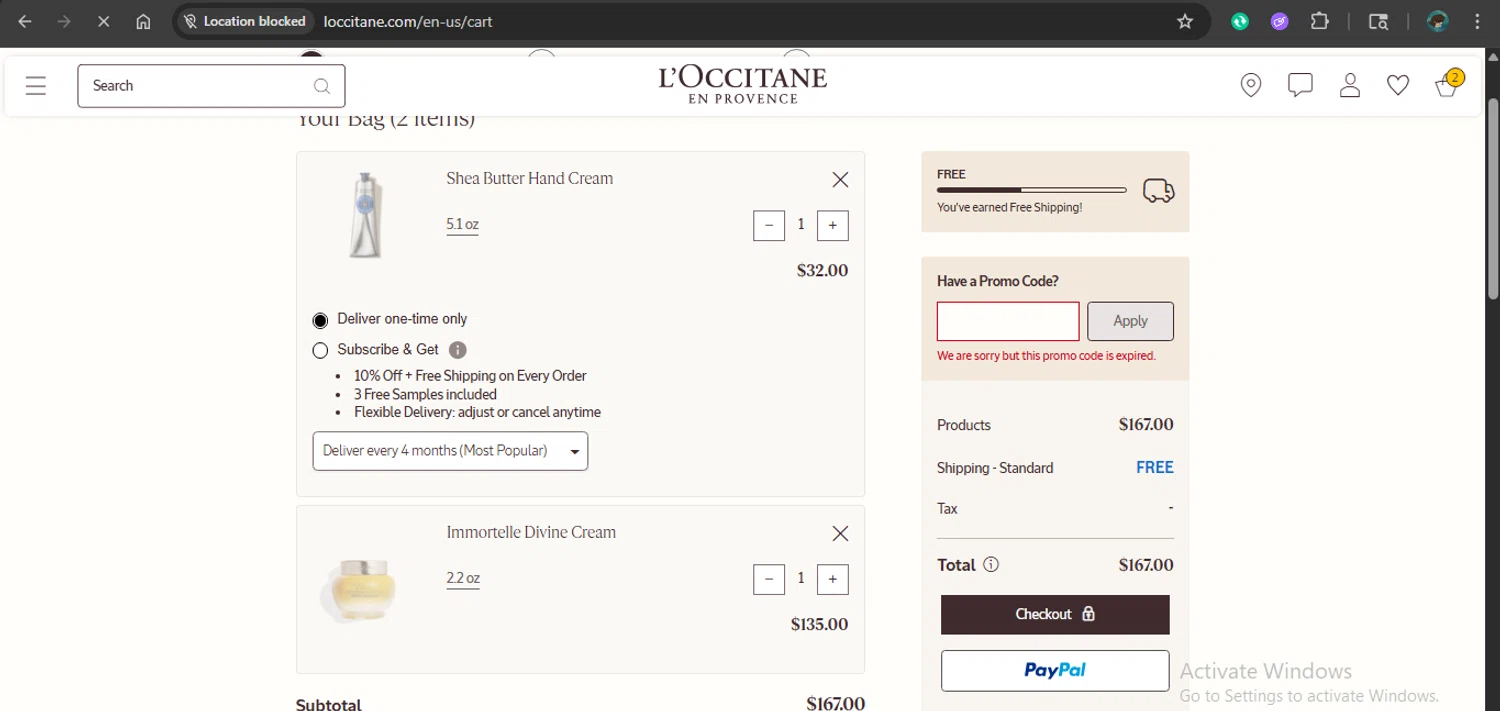Click the expired promo code error message
Screen dimensions: 1500x711
pos(1046,356)
